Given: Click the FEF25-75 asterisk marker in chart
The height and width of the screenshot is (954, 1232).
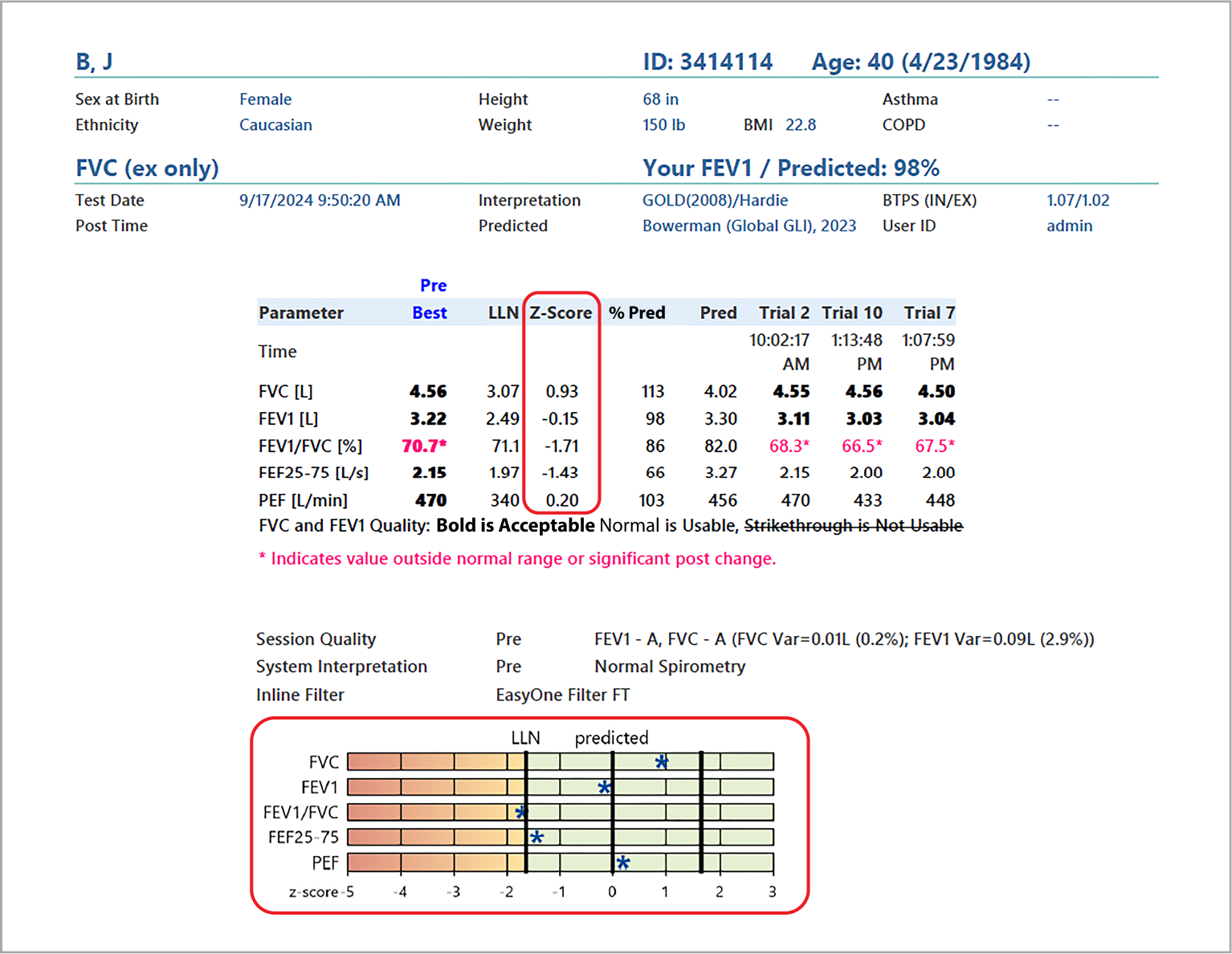Looking at the screenshot, I should pos(536,838).
